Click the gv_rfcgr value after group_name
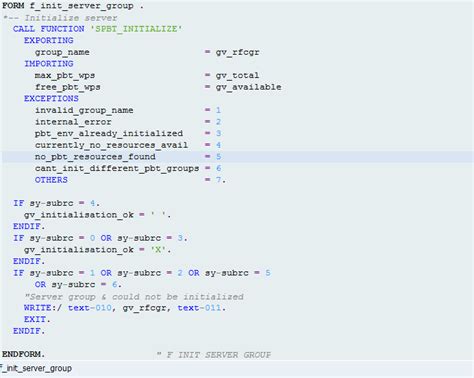Image resolution: width=474 pixels, height=378 pixels. coord(238,52)
